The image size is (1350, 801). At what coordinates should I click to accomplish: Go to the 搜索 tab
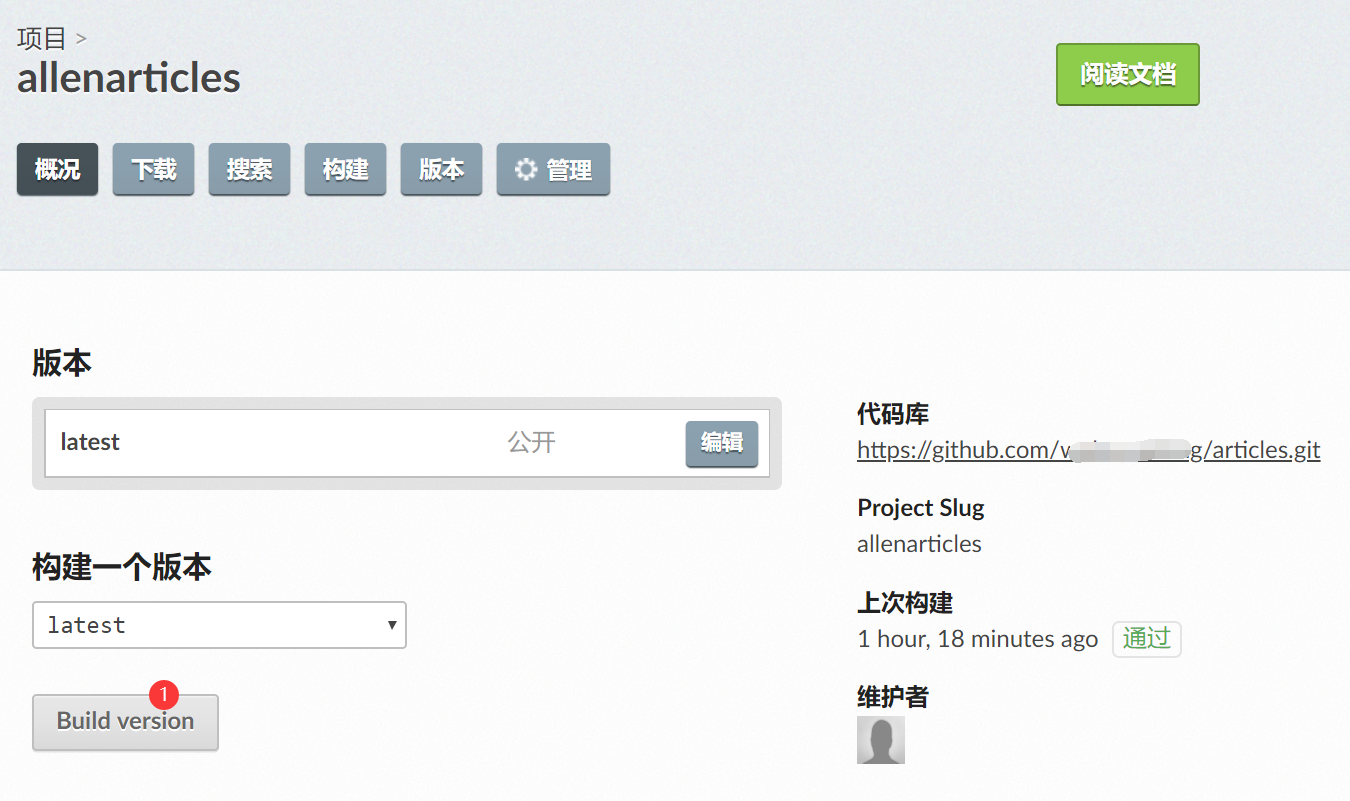(x=249, y=170)
